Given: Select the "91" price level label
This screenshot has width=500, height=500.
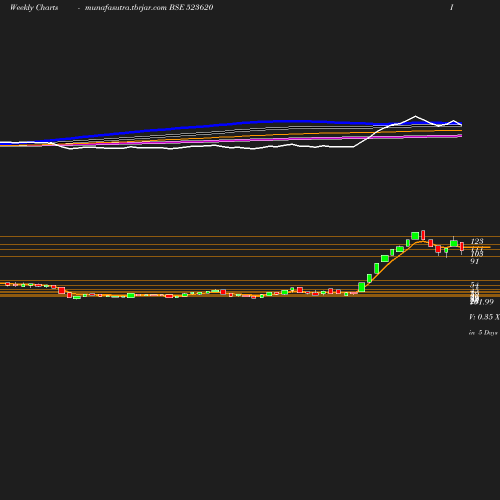Looking at the screenshot, I should (x=475, y=262).
